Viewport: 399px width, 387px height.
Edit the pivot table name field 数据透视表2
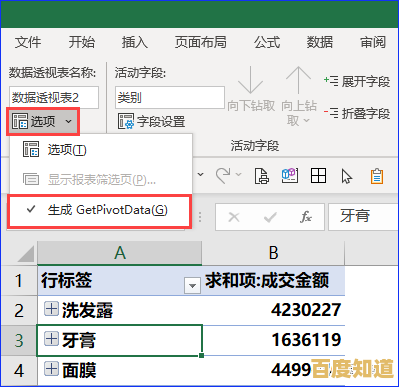pos(54,97)
